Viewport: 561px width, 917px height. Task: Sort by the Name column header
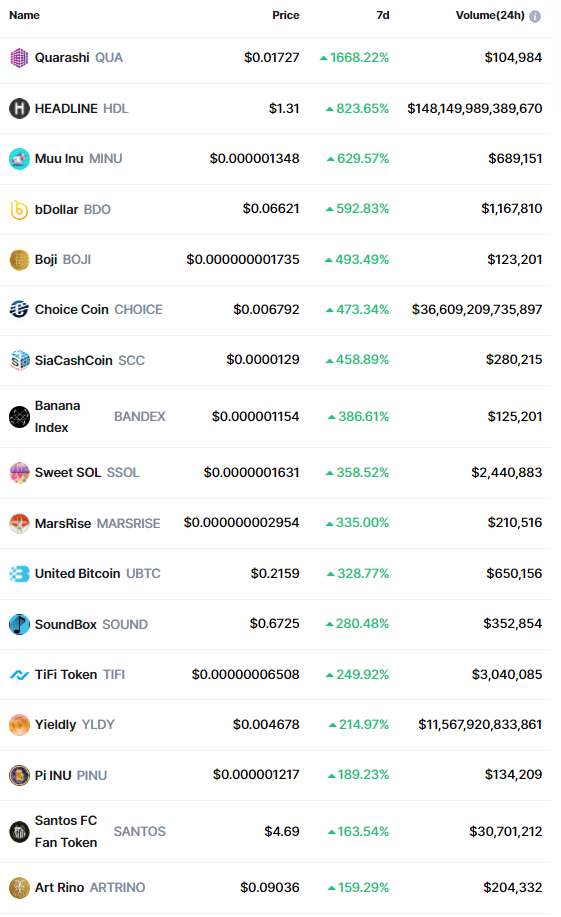pyautogui.click(x=25, y=15)
